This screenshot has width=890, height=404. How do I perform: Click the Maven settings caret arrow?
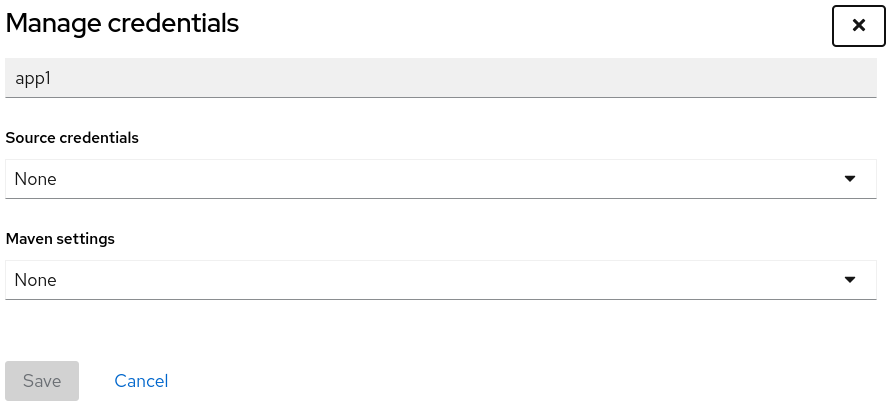tap(850, 280)
